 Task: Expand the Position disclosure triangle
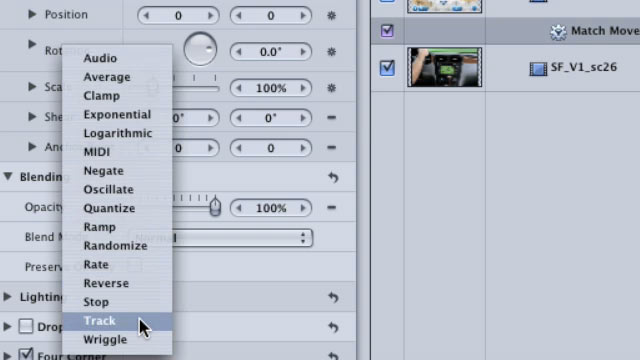point(32,14)
